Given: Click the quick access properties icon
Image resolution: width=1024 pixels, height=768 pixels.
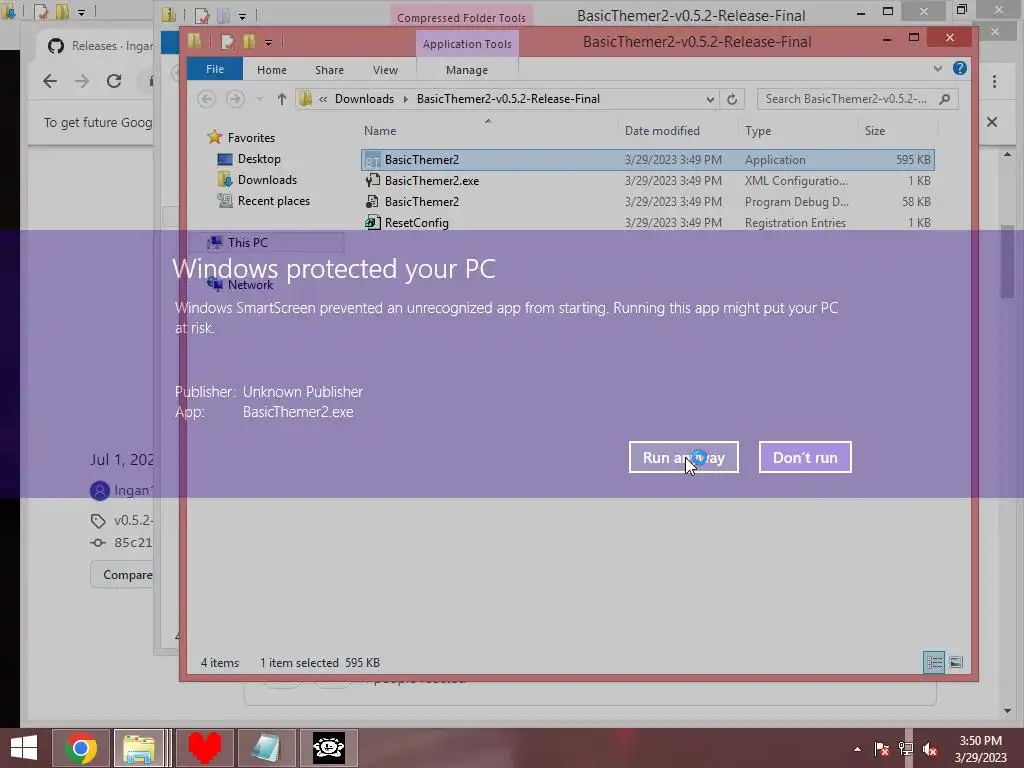Looking at the screenshot, I should (x=227, y=42).
